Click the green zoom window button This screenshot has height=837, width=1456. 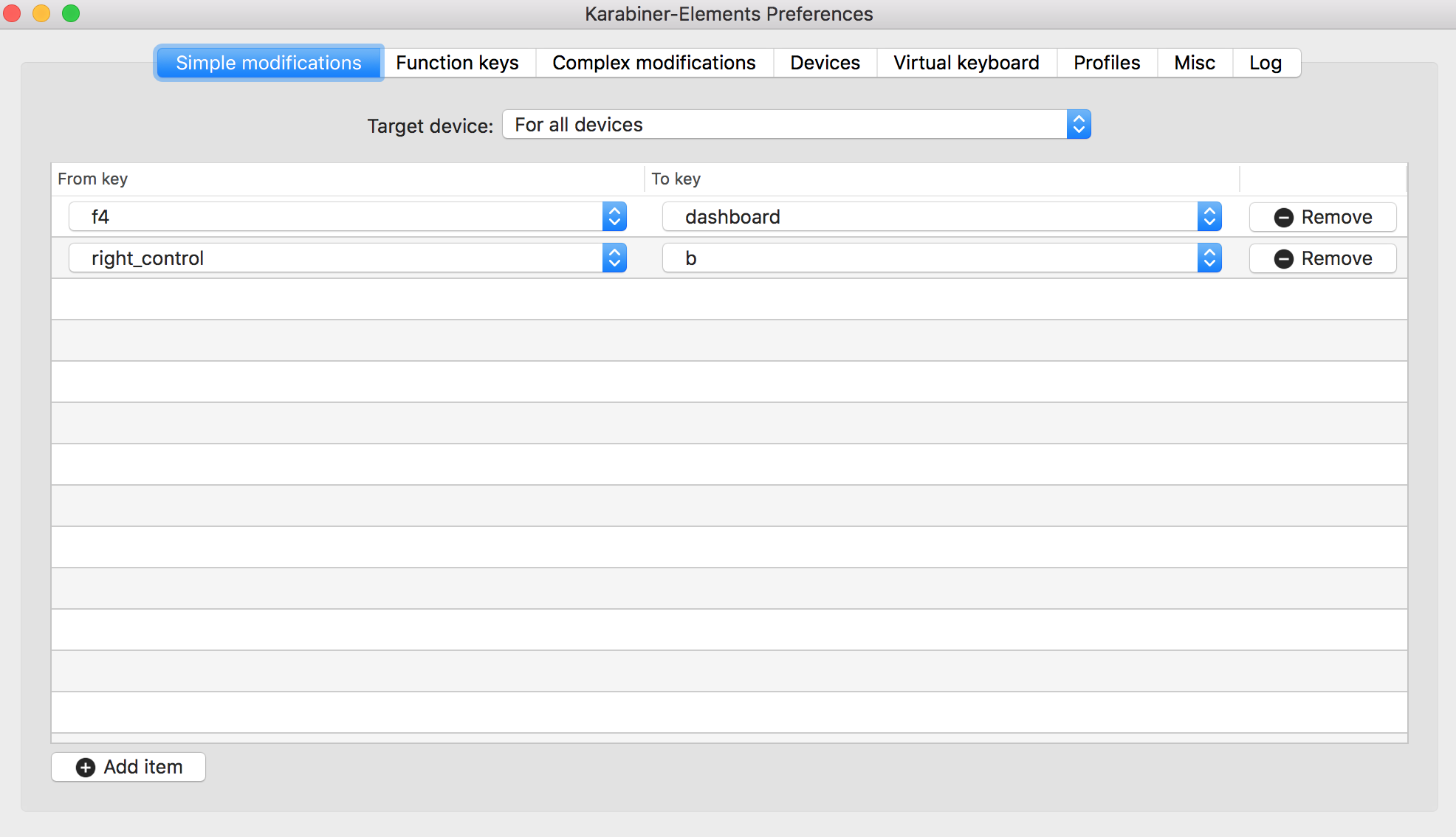pos(71,13)
